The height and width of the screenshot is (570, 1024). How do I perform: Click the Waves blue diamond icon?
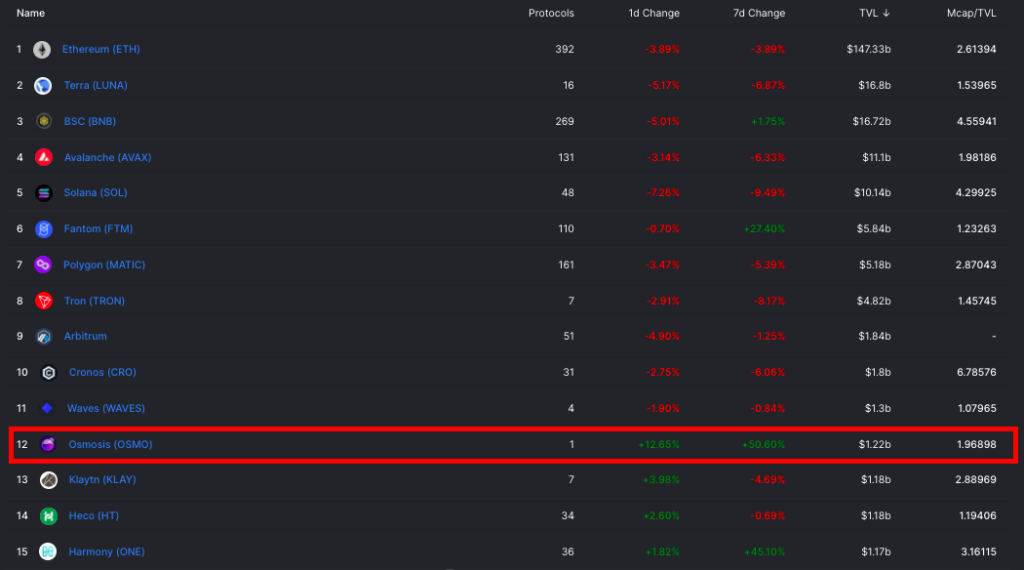(47, 408)
